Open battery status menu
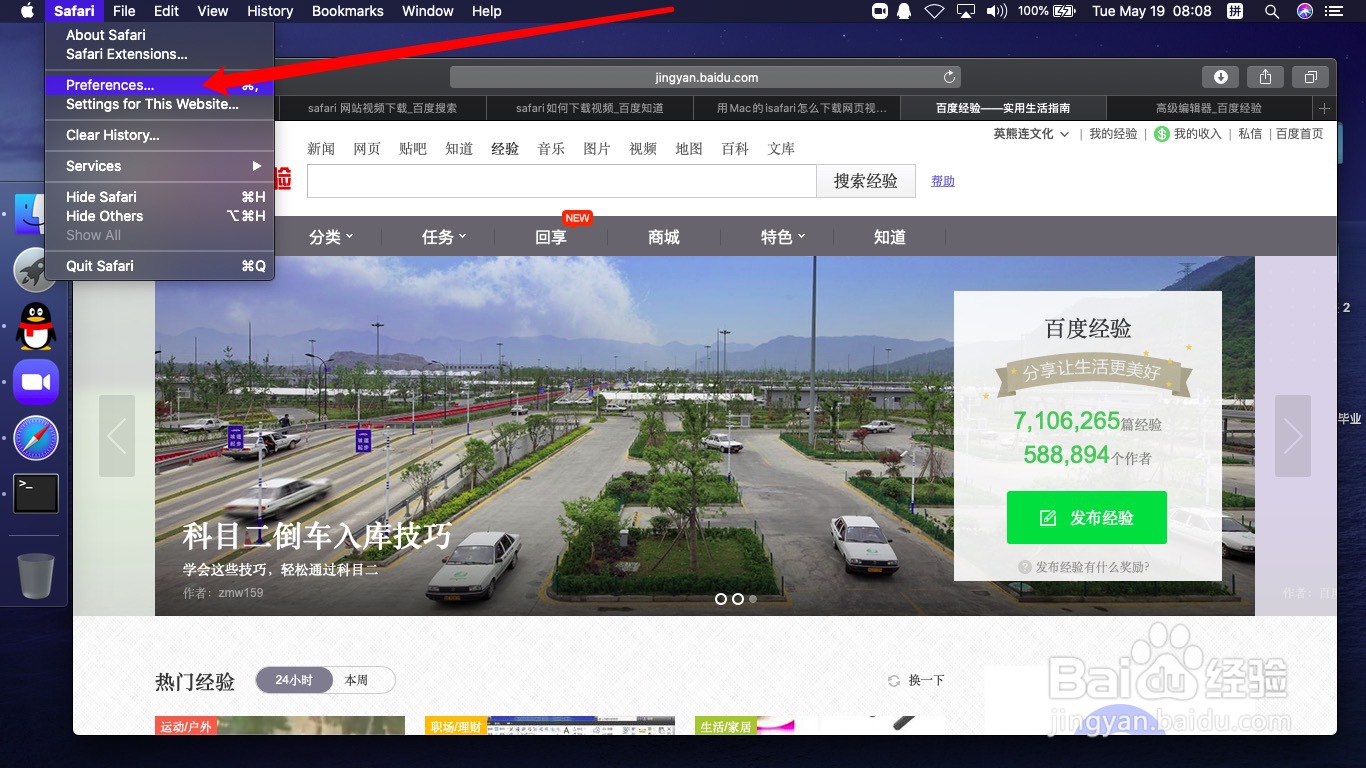This screenshot has height=768, width=1366. (1047, 11)
